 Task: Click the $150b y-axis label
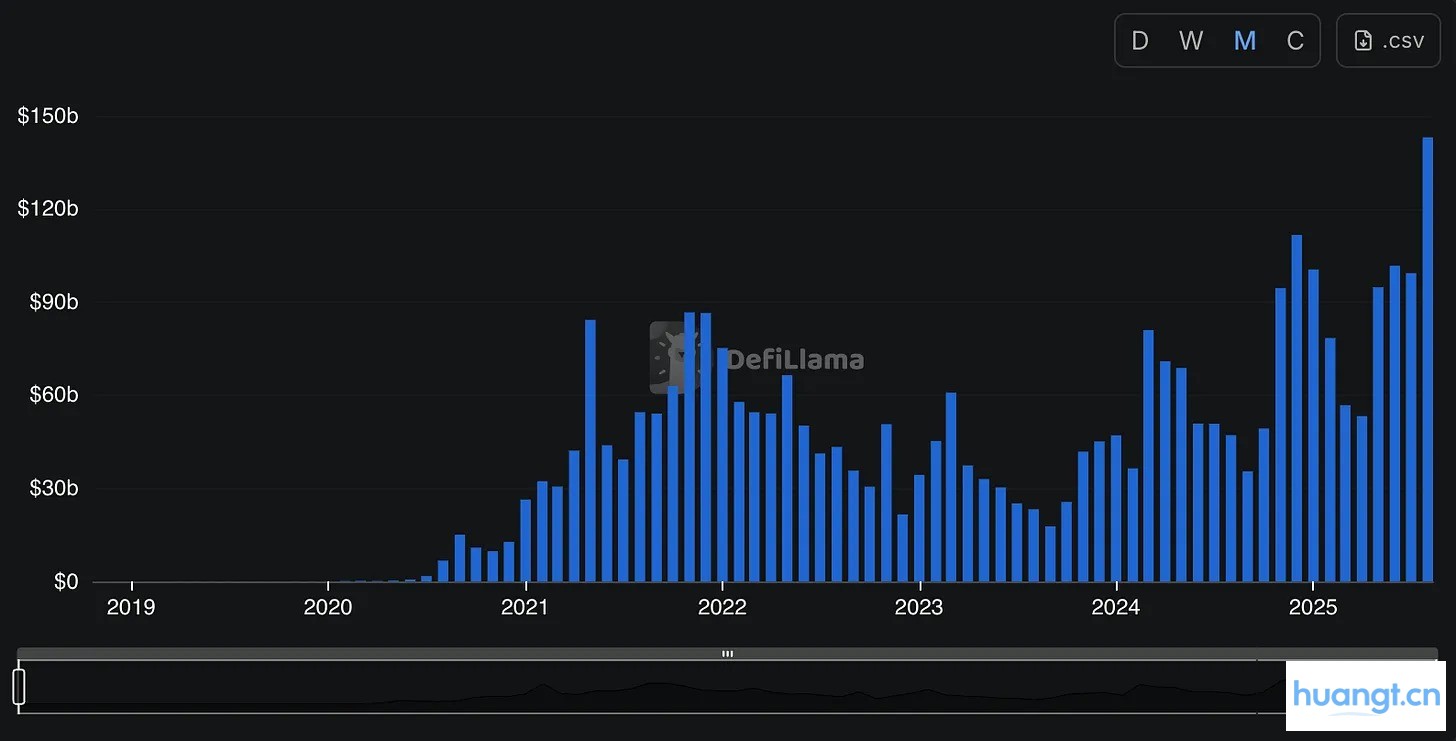(x=48, y=116)
